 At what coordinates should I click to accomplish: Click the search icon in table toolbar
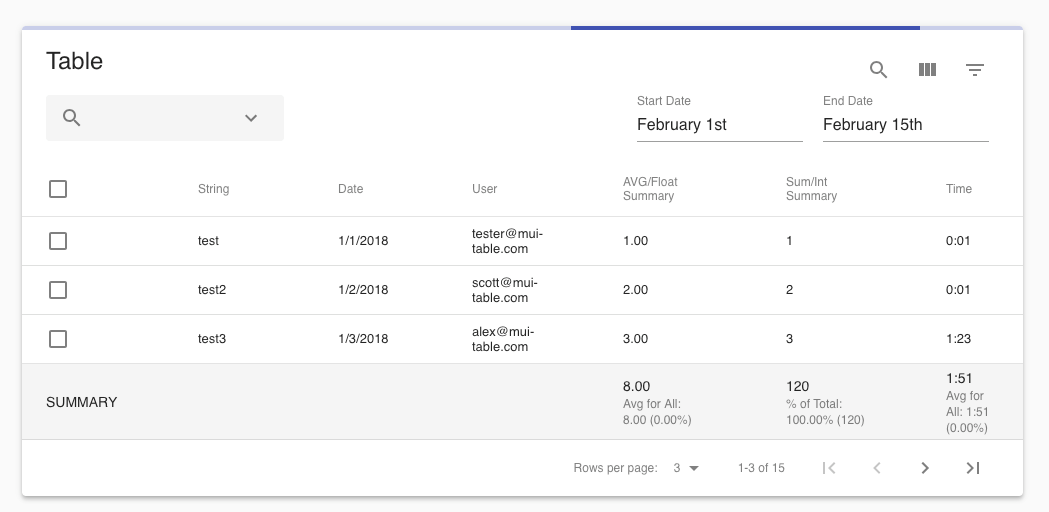point(878,70)
